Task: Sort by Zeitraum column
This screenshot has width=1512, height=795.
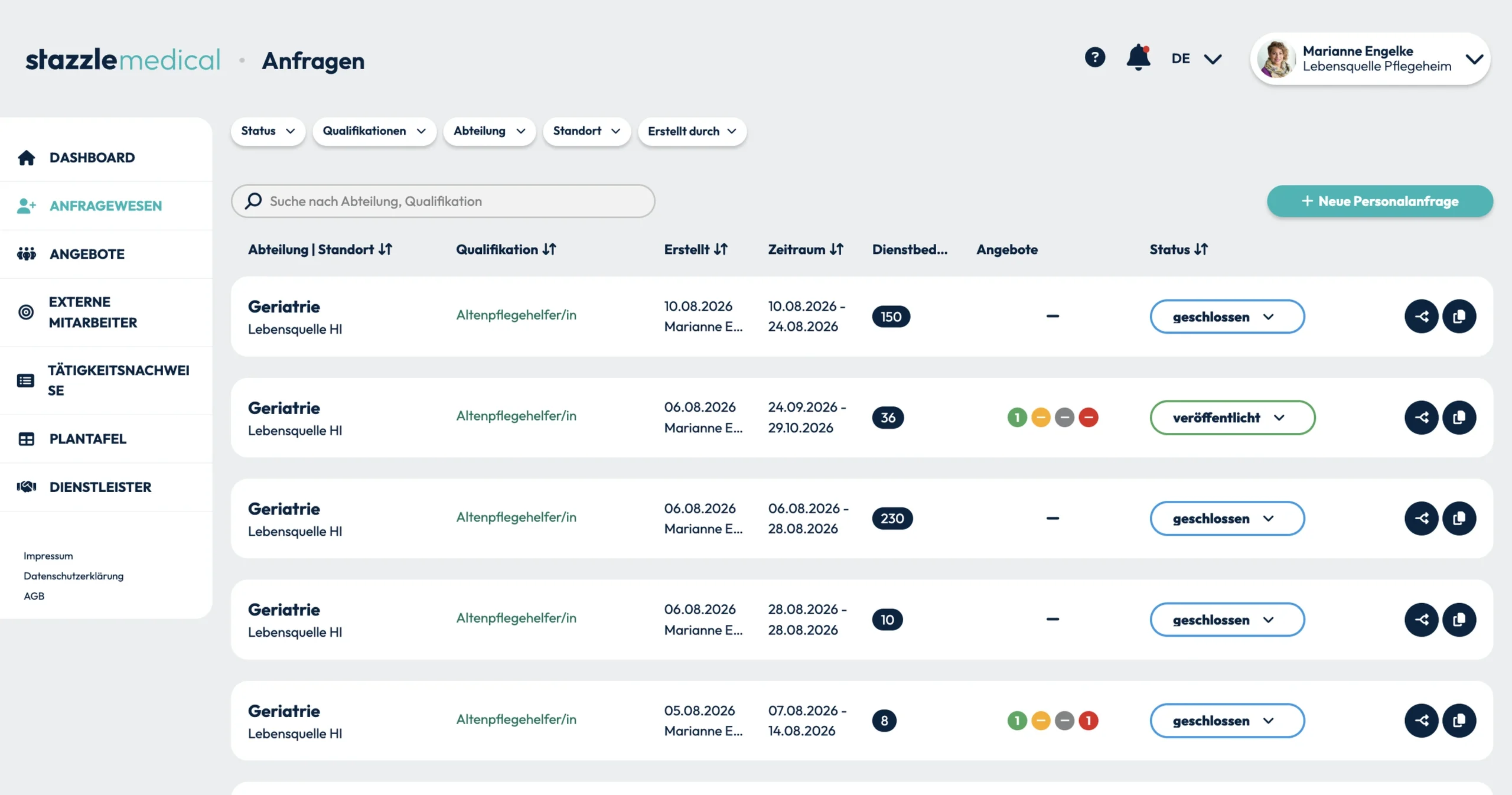Action: pyautogui.click(x=806, y=249)
